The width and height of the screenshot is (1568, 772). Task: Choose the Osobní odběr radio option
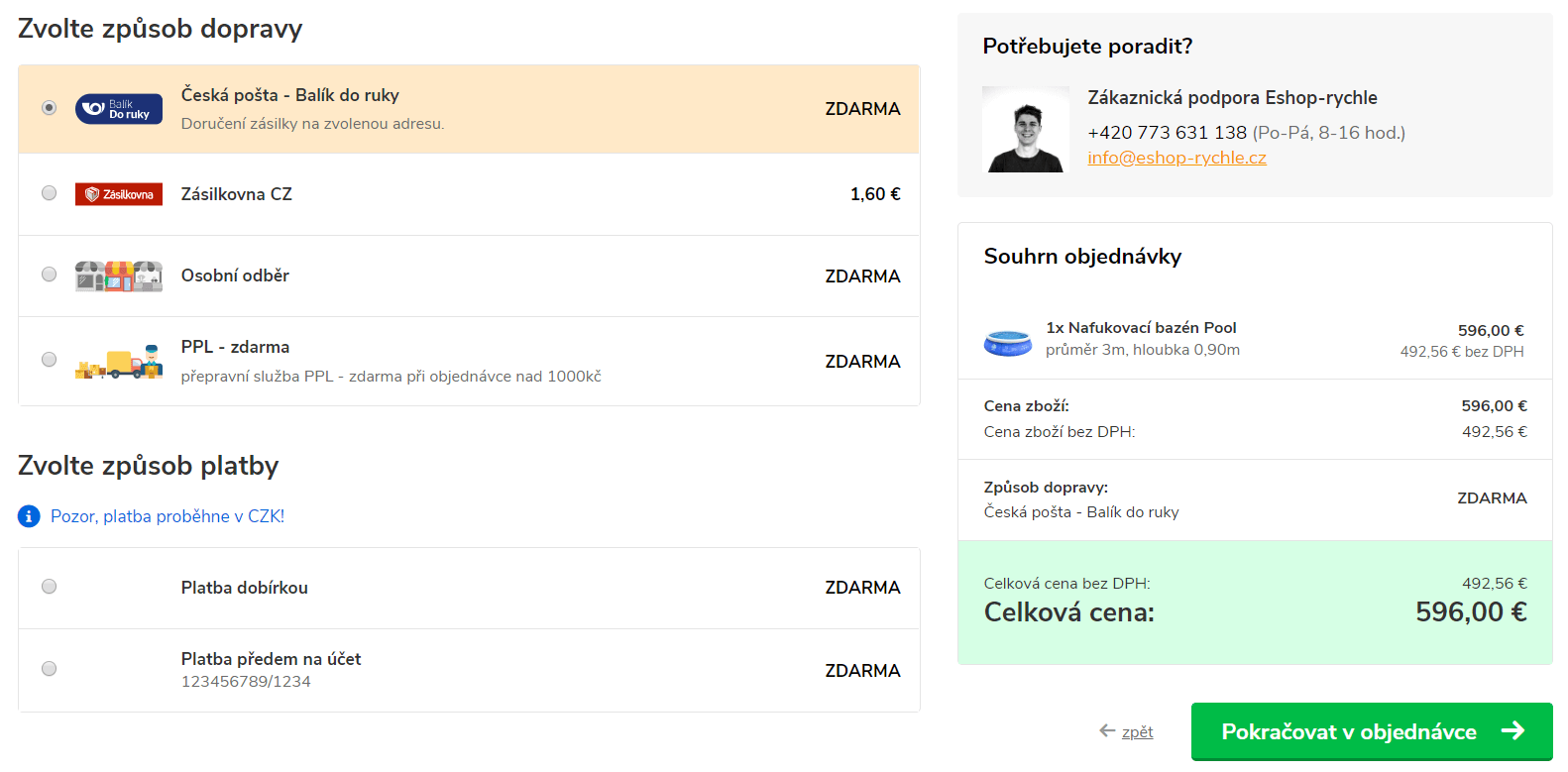(x=49, y=275)
